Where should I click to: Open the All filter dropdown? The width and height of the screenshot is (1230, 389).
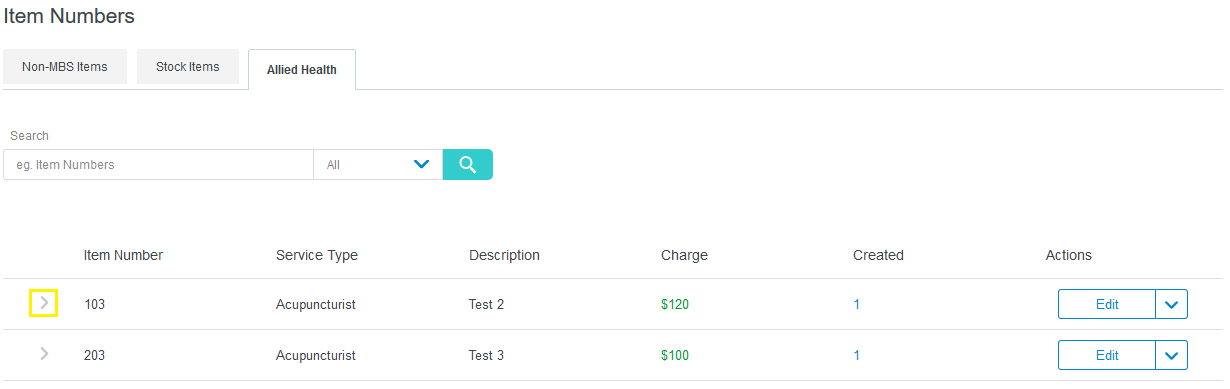378,164
